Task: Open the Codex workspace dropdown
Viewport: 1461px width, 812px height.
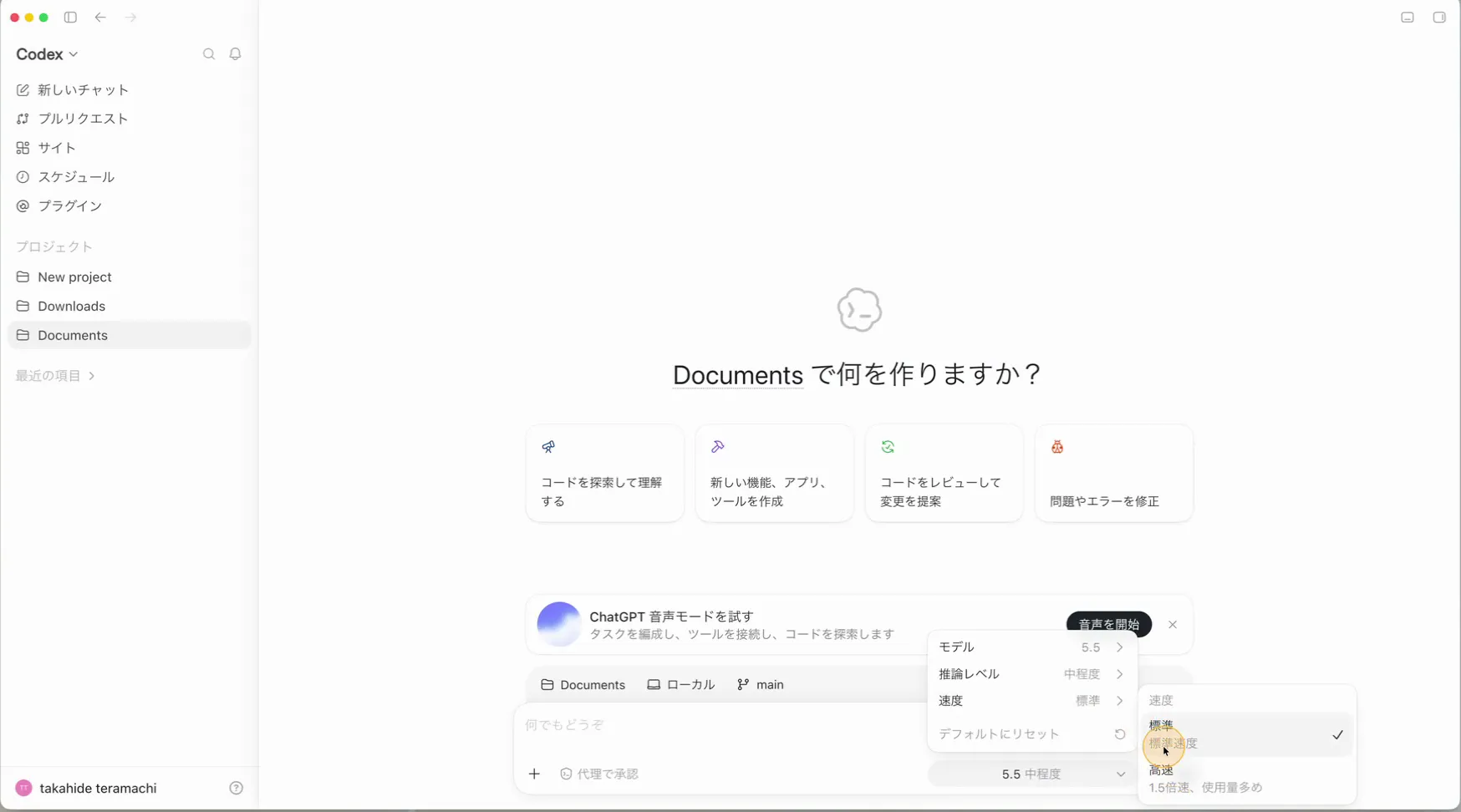Action: click(47, 54)
